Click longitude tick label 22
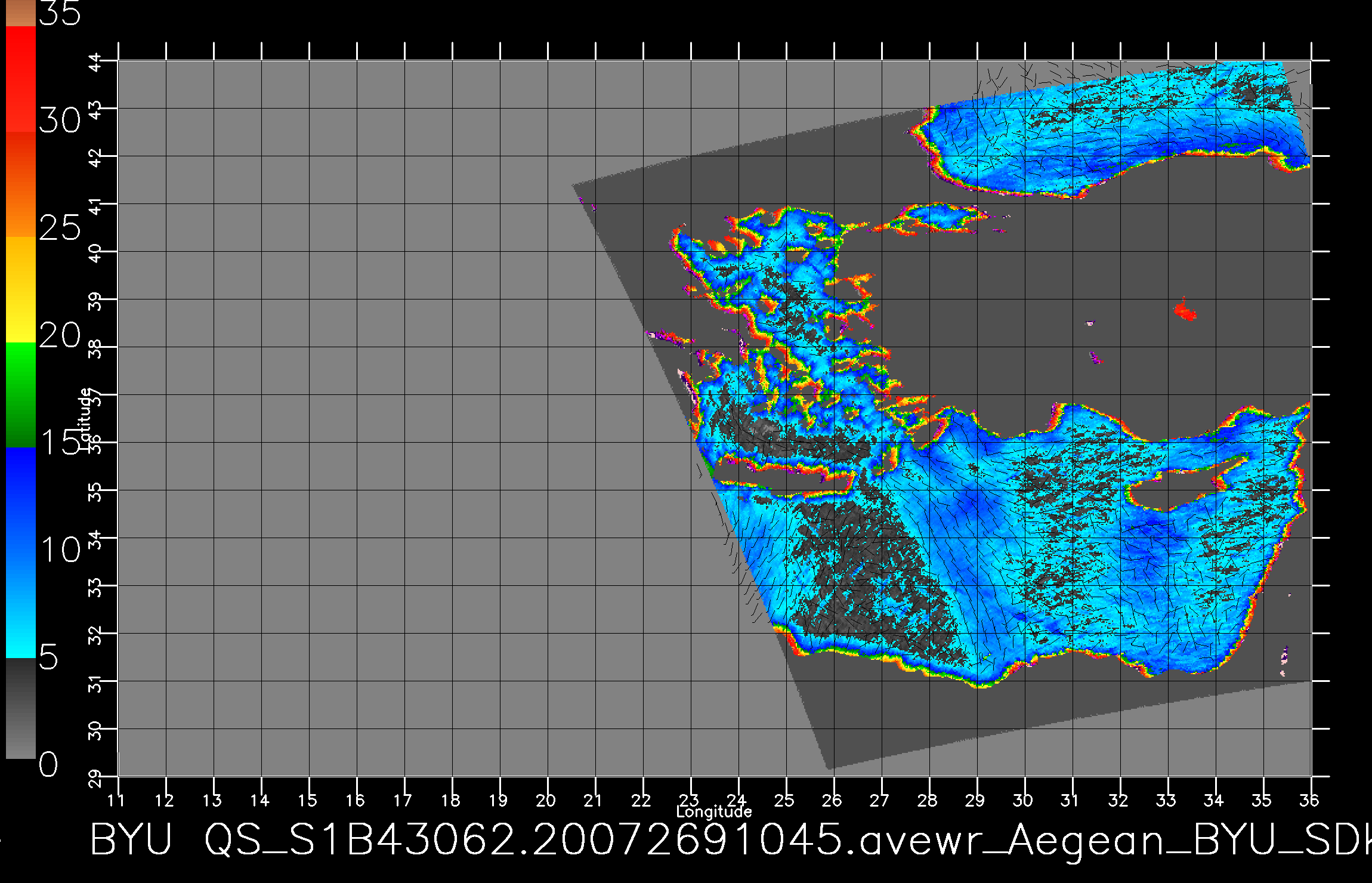This screenshot has width=1372, height=883. click(x=641, y=800)
